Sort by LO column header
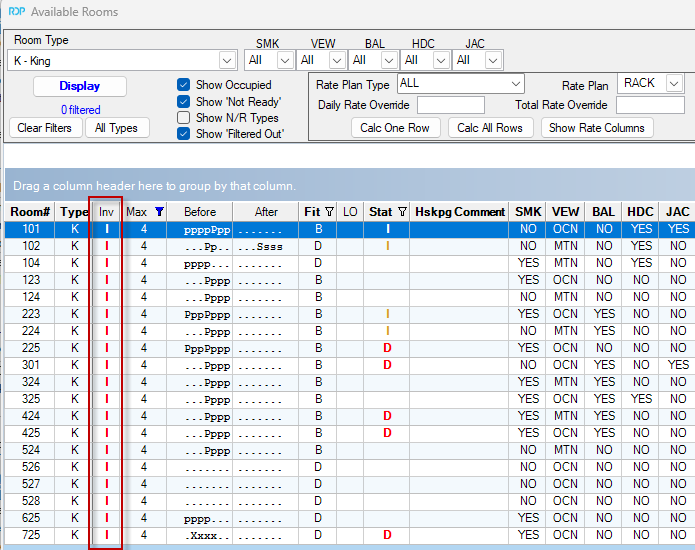Viewport: 695px width, 550px height. click(x=350, y=212)
